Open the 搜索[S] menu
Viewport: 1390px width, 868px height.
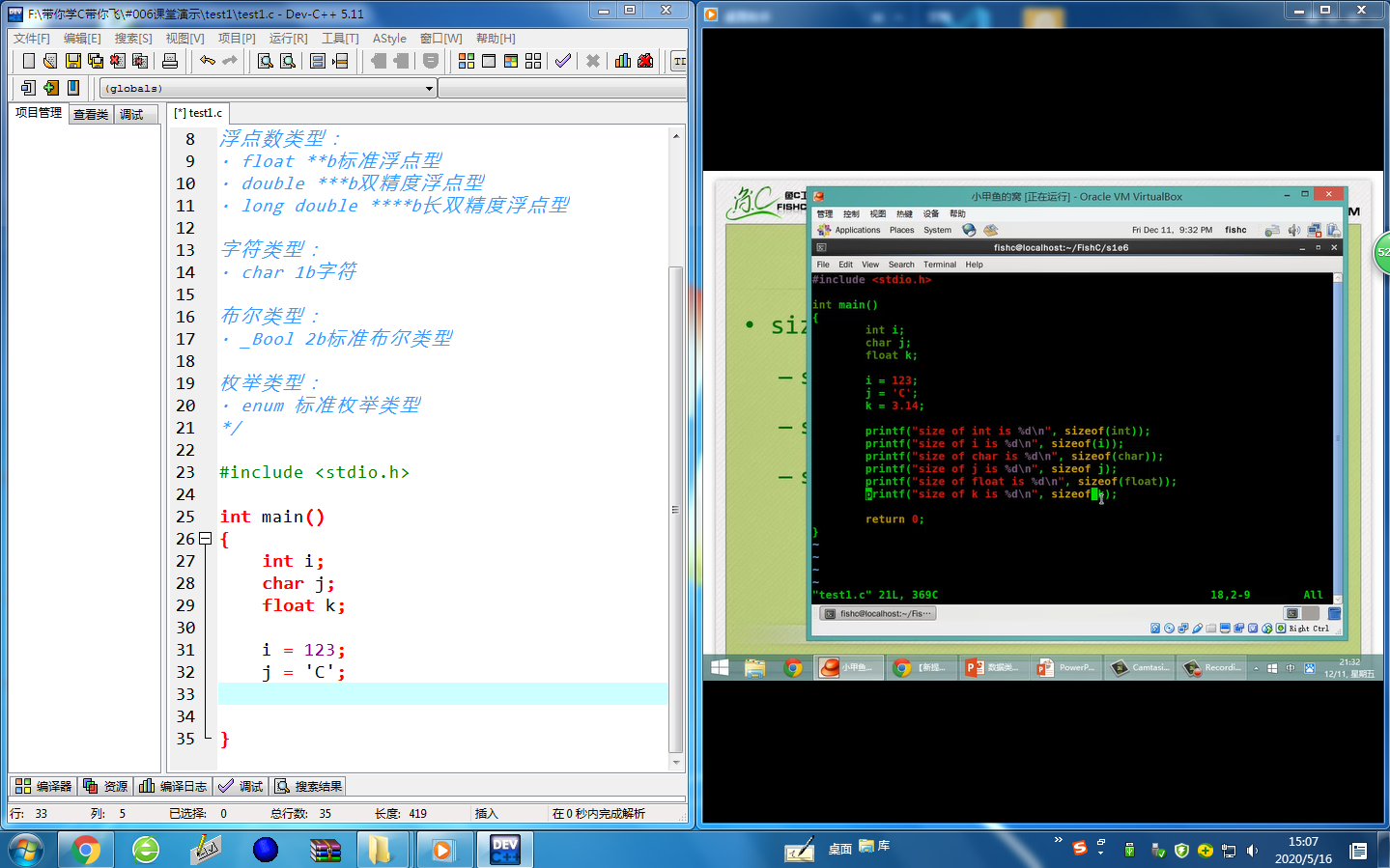[x=133, y=39]
